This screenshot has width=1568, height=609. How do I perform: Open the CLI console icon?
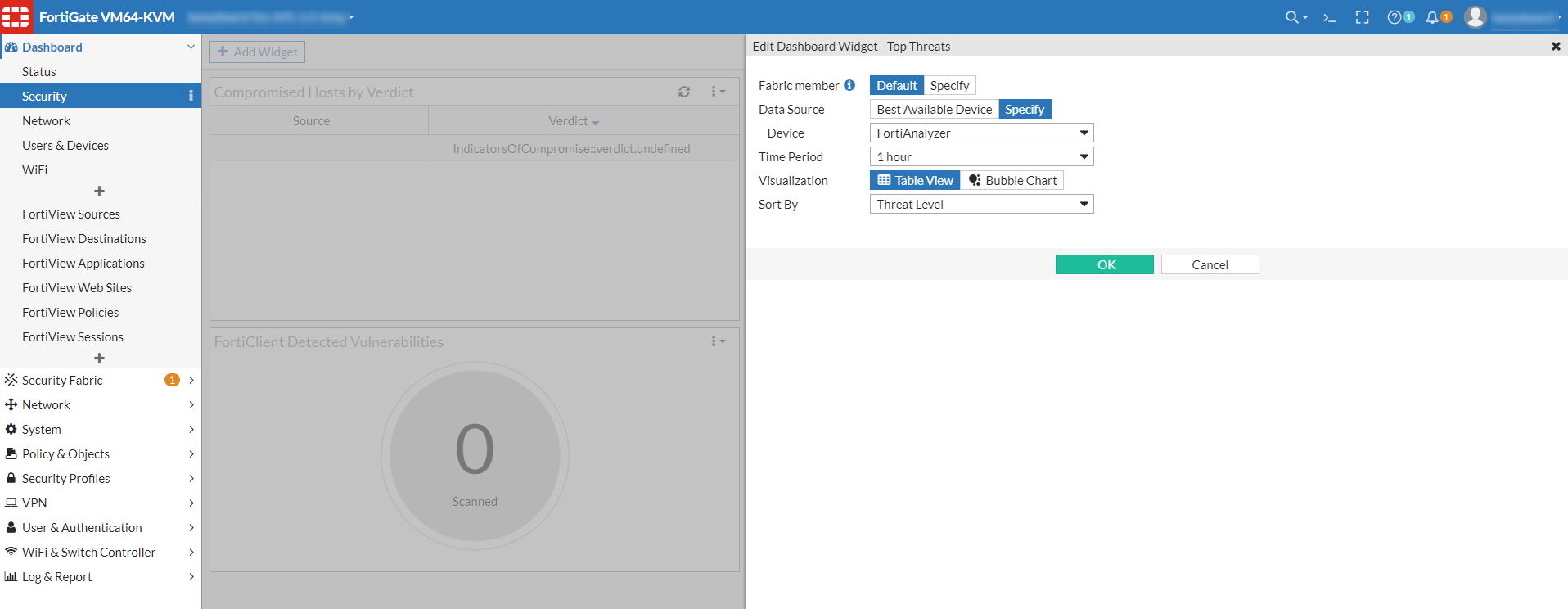click(1330, 17)
